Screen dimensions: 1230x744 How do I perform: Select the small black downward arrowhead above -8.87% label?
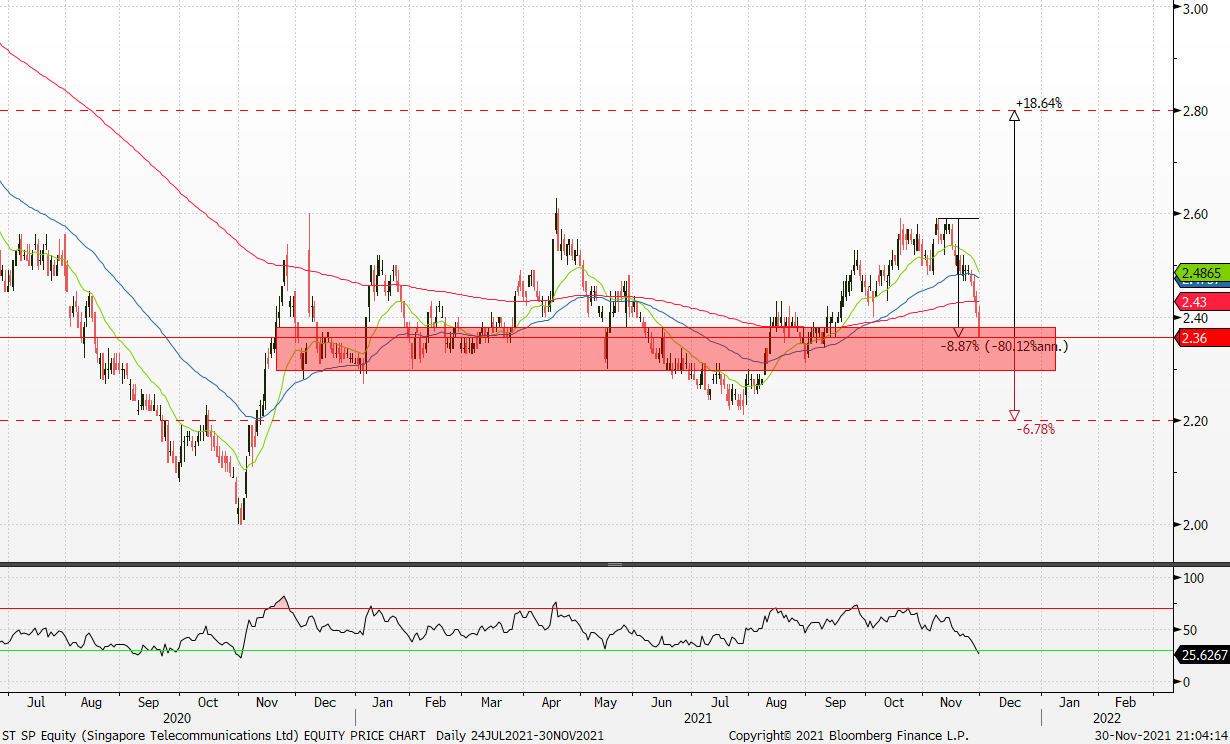959,332
